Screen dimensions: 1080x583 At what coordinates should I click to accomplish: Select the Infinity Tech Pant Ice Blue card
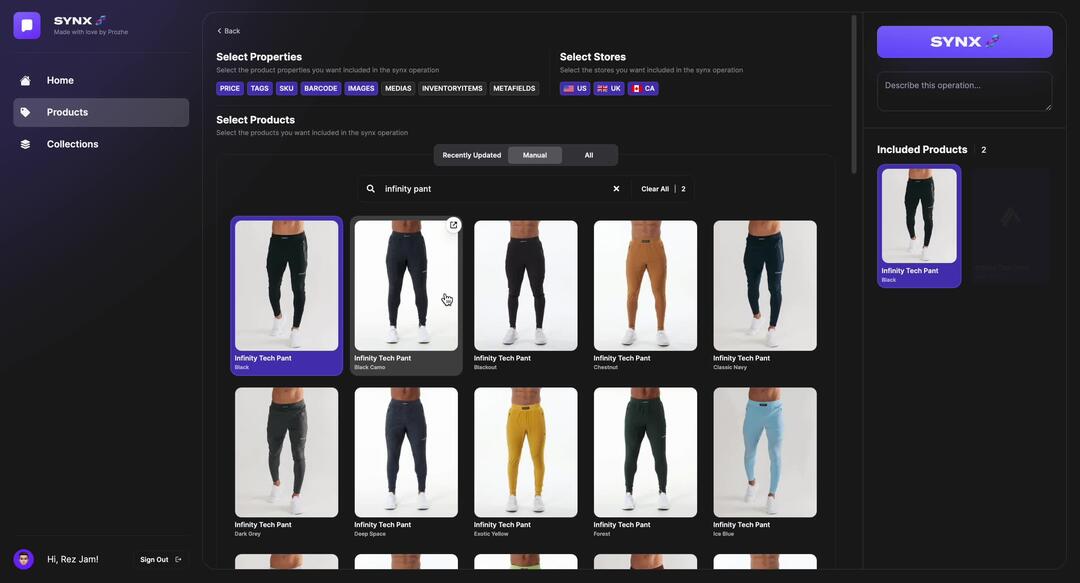tap(765, 462)
